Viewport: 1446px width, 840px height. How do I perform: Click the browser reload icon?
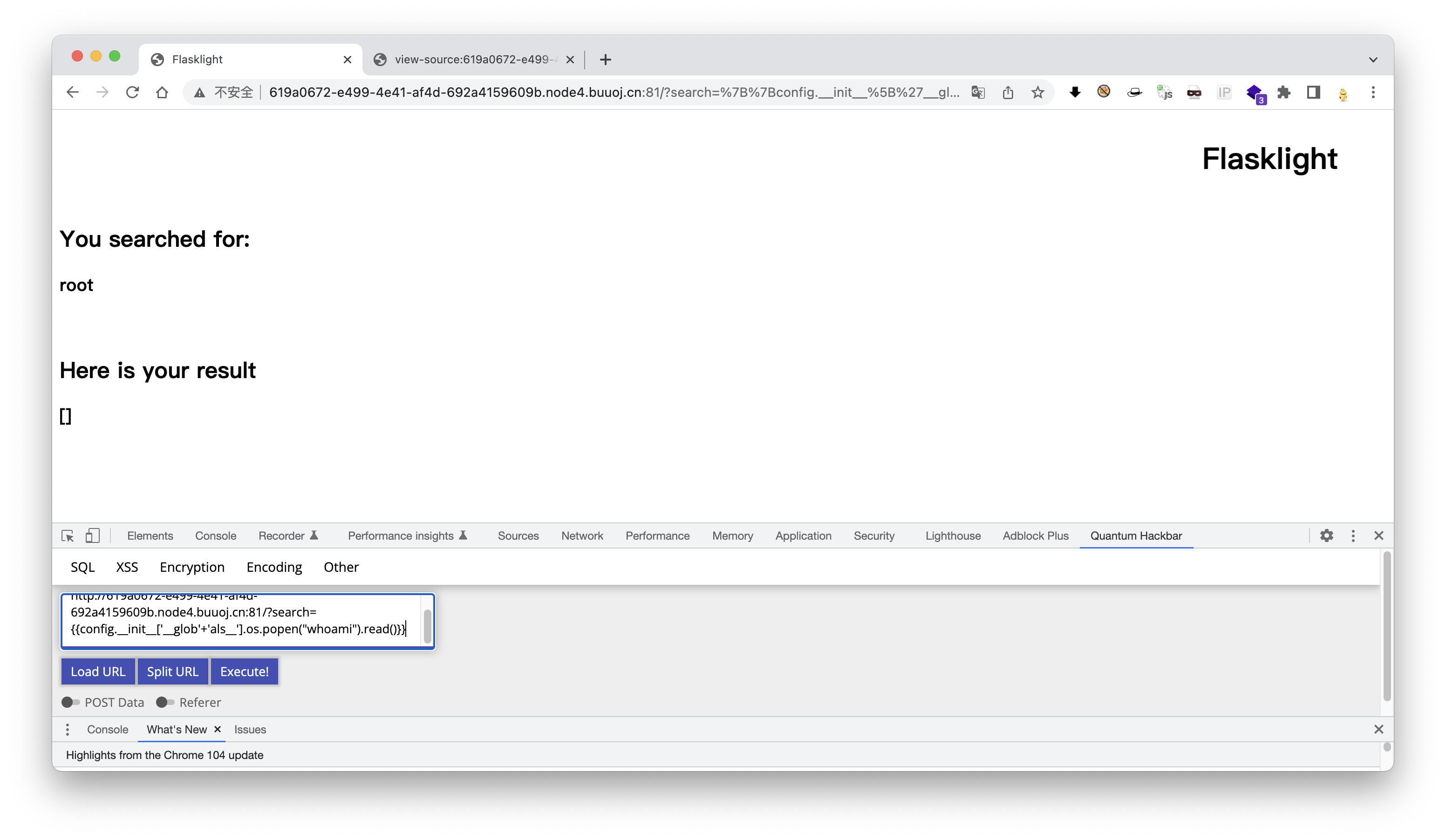pyautogui.click(x=133, y=92)
